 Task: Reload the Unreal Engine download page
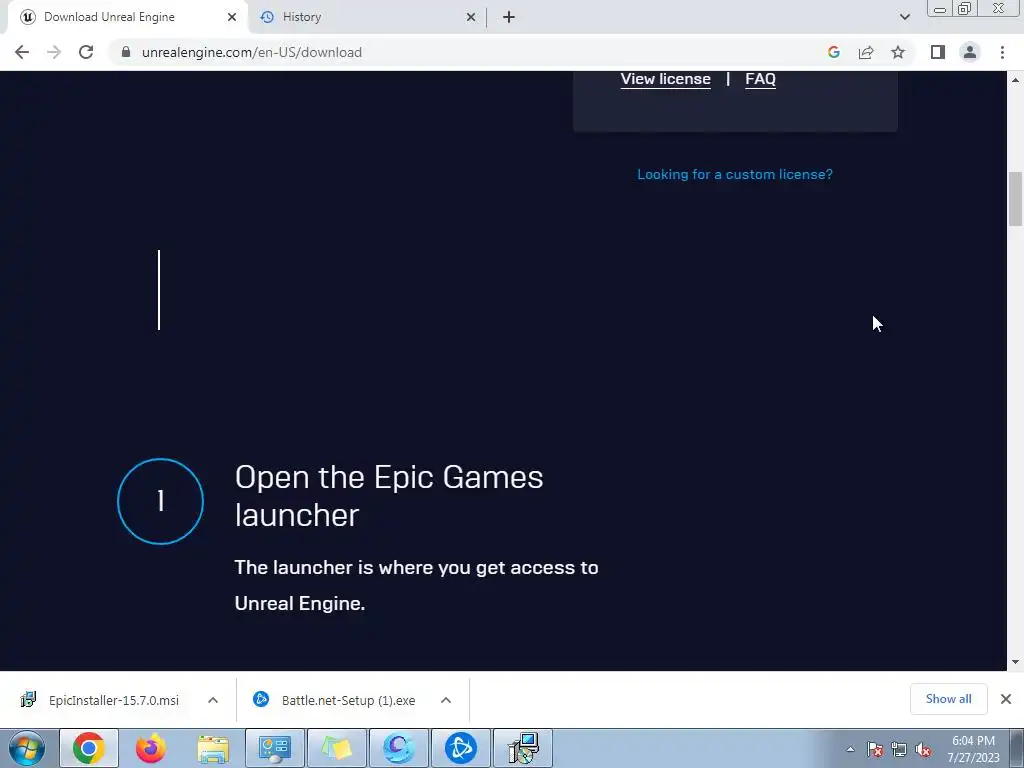tap(86, 52)
